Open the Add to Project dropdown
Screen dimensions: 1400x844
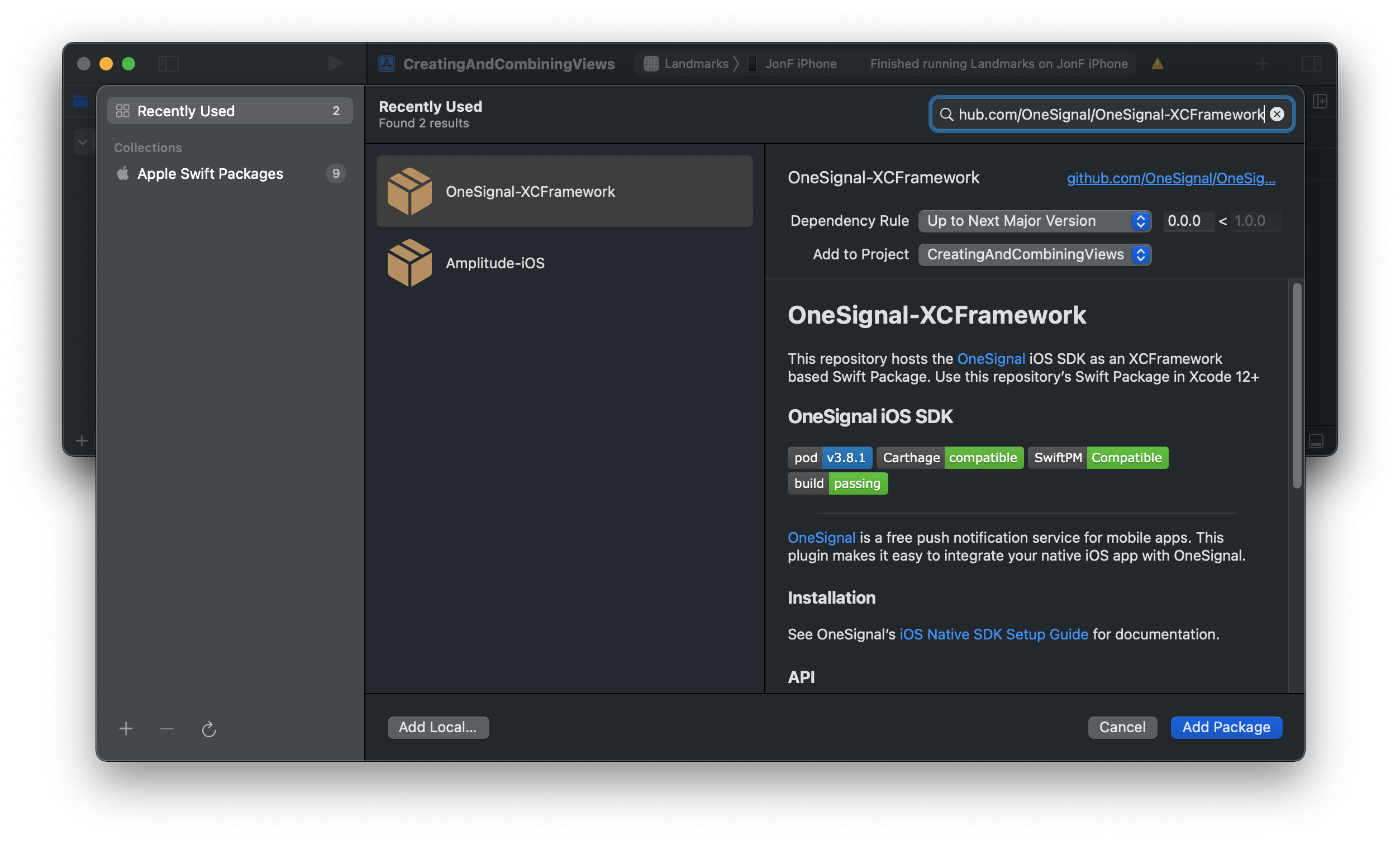(1034, 254)
